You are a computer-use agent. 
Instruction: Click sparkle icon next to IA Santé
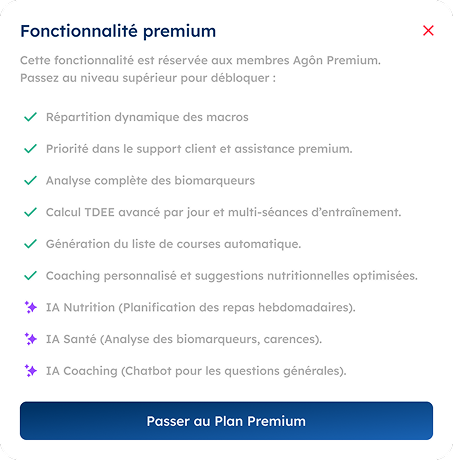[31, 339]
